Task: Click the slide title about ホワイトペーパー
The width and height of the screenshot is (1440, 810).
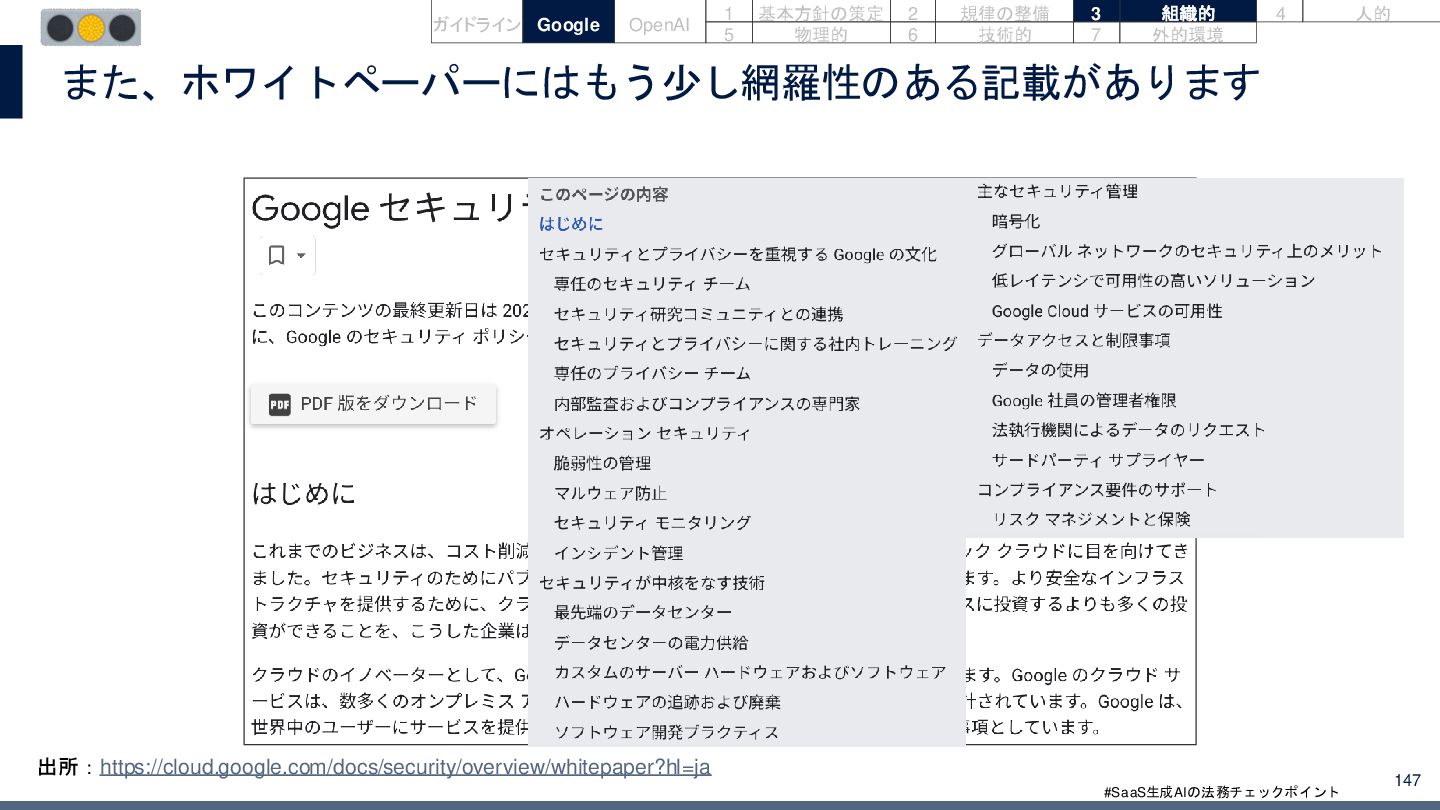Action: [x=661, y=82]
